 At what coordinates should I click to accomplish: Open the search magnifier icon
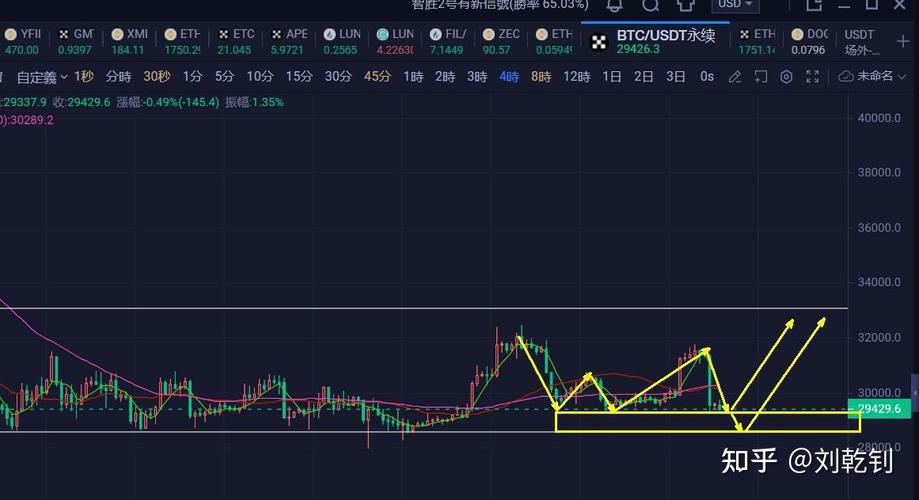click(x=650, y=5)
